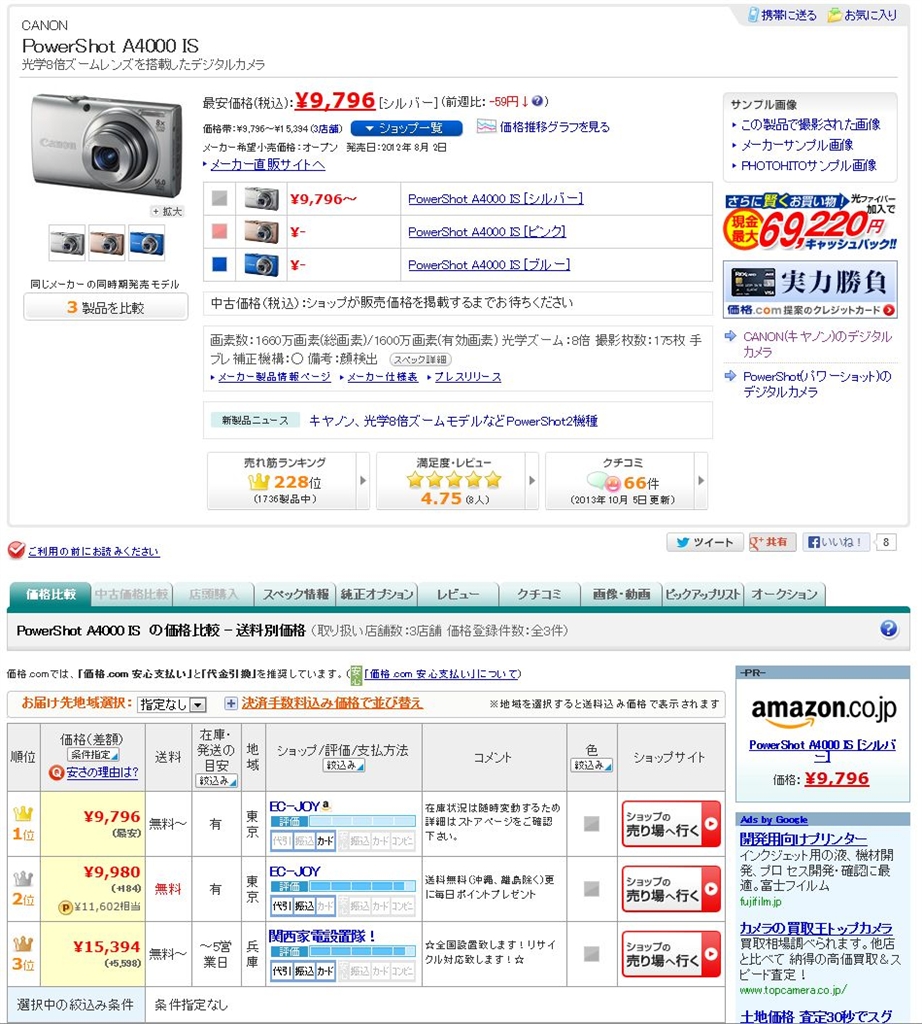Open 価格推移グラフを見る chart icon
Screen dimensions: 922x1024
(x=486, y=126)
